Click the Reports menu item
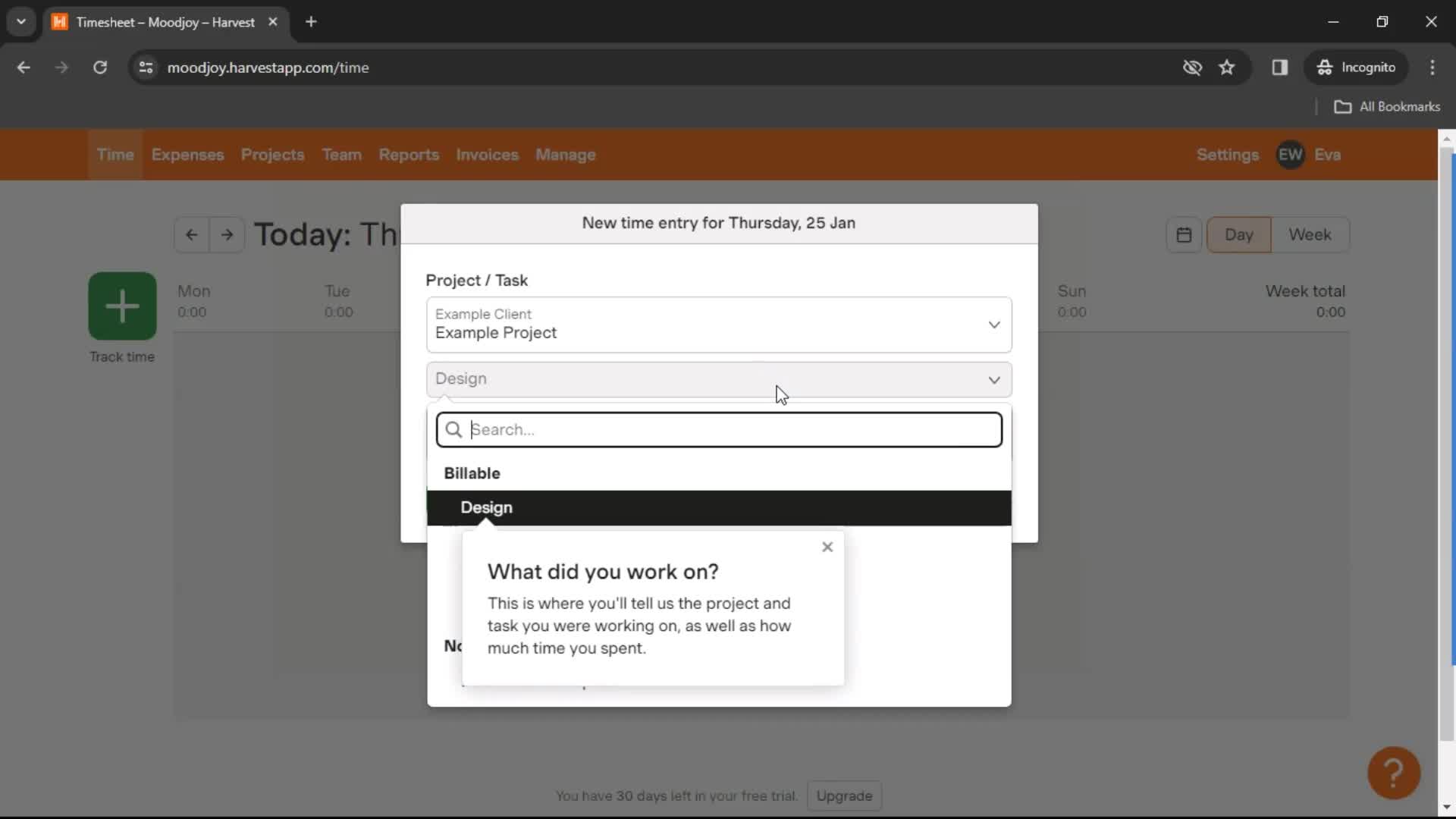 coord(408,155)
